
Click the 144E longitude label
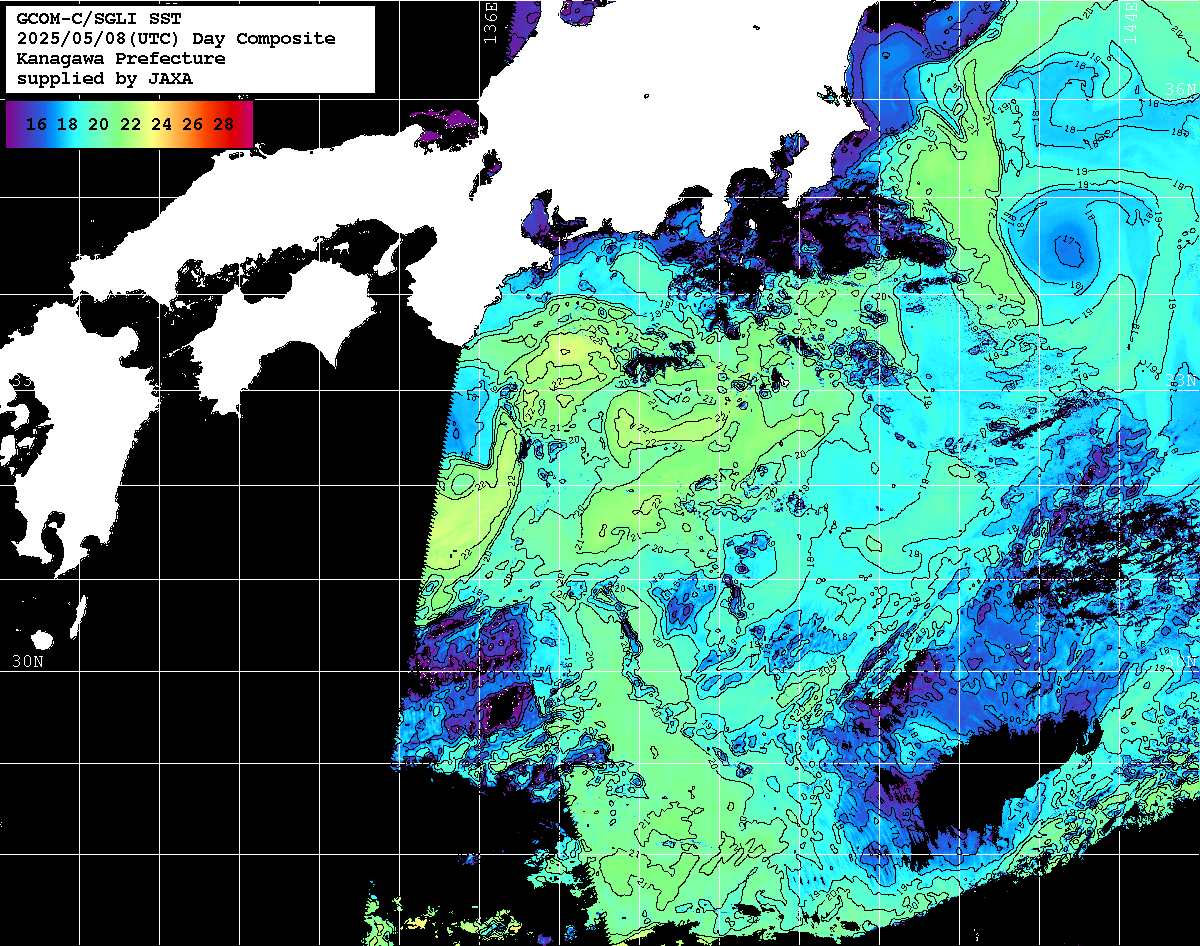pyautogui.click(x=1130, y=21)
